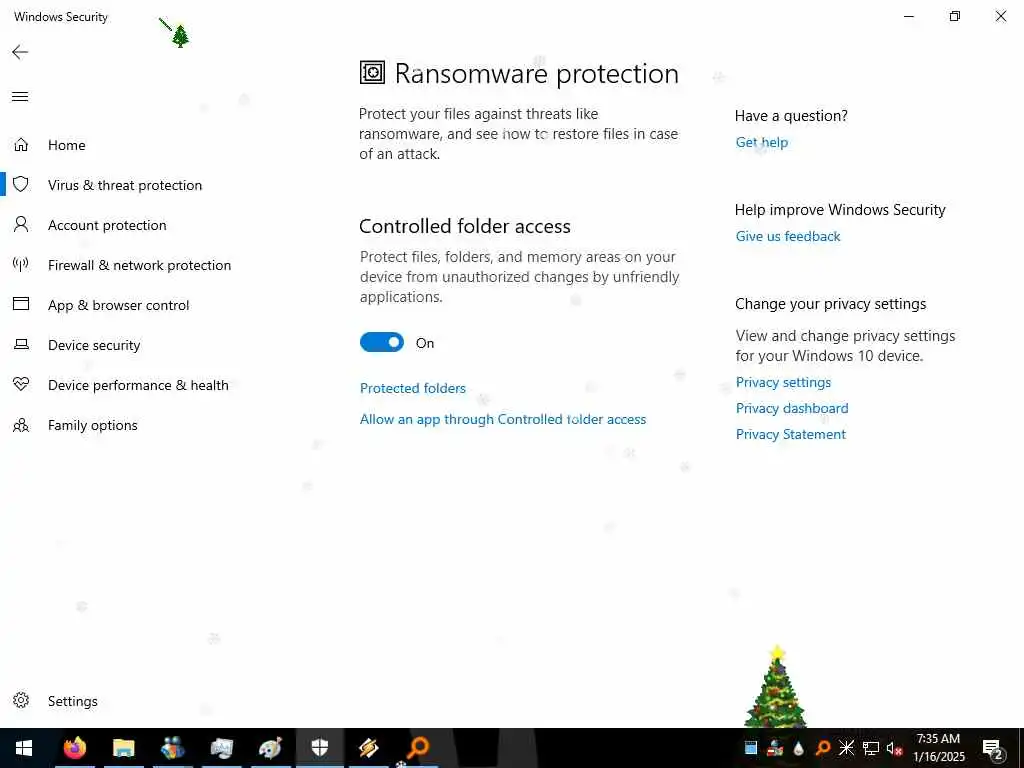Open the notification action center

[993, 748]
